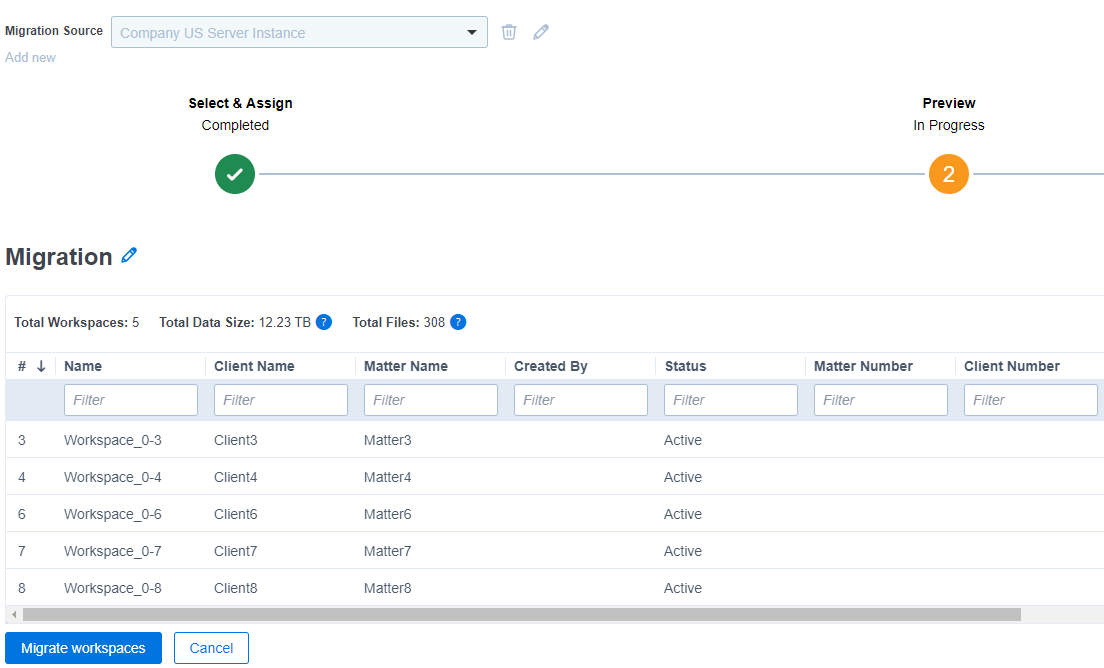The width and height of the screenshot is (1104, 668).
Task: Select the Workspace_0-8 row name
Action: click(x=113, y=588)
